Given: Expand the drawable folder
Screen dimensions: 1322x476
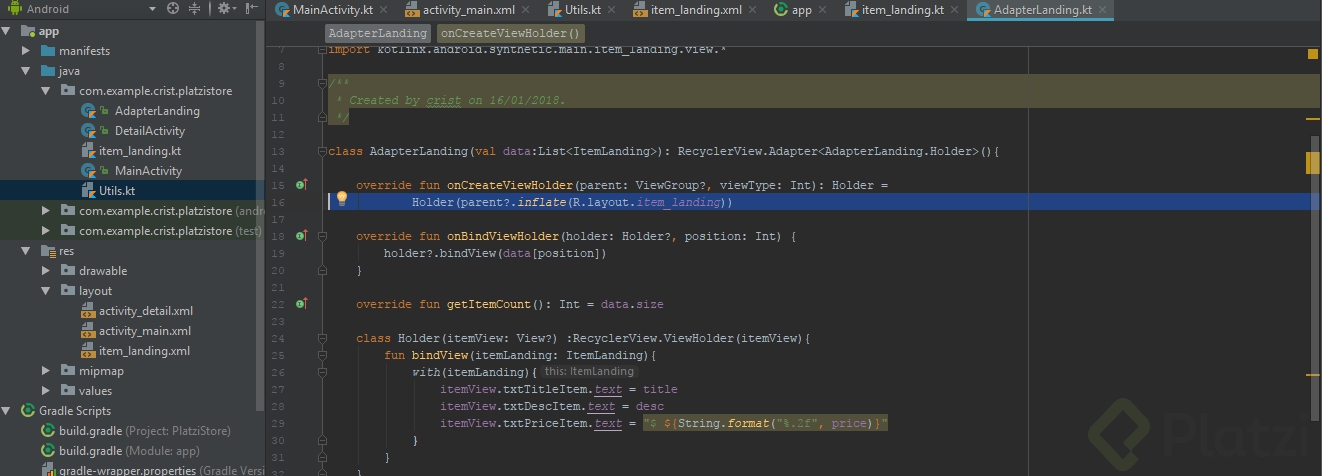Looking at the screenshot, I should (x=46, y=271).
